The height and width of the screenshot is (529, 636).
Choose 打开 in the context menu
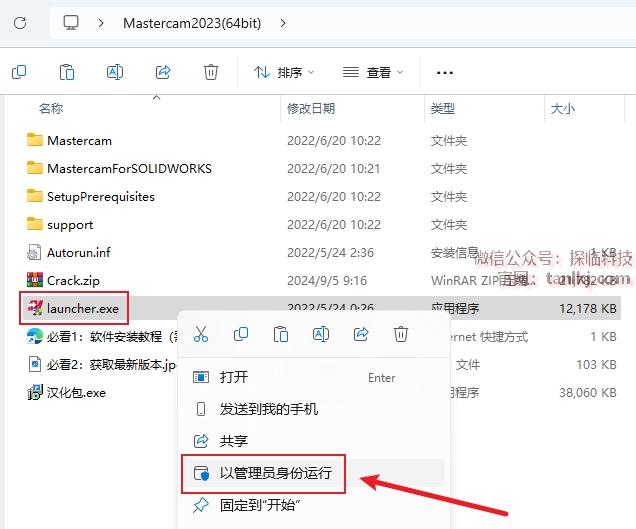tap(314, 377)
